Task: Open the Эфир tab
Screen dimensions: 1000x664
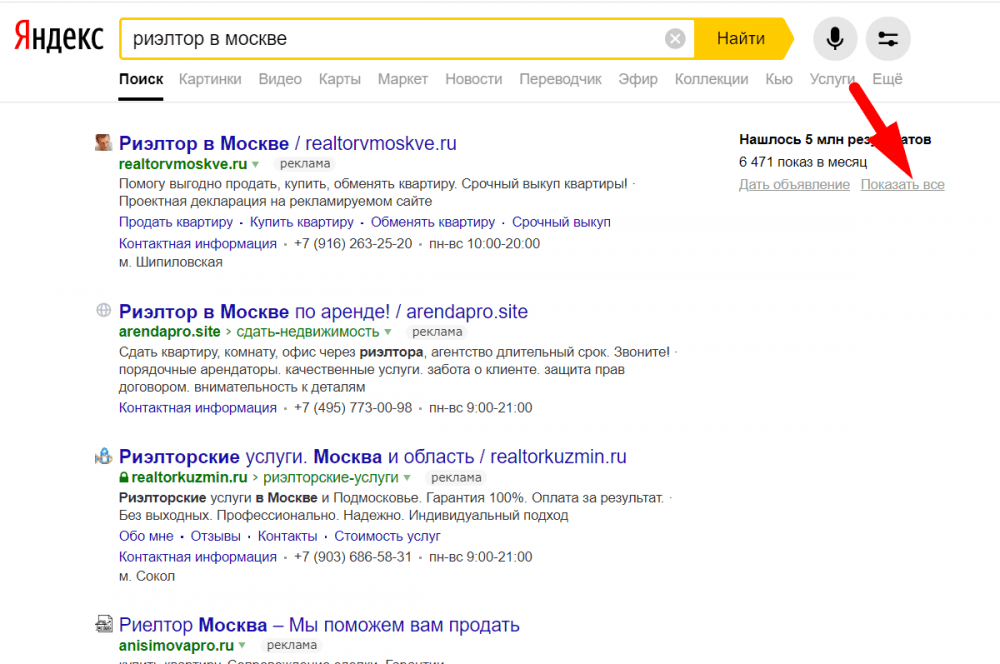Action: pyautogui.click(x=638, y=80)
